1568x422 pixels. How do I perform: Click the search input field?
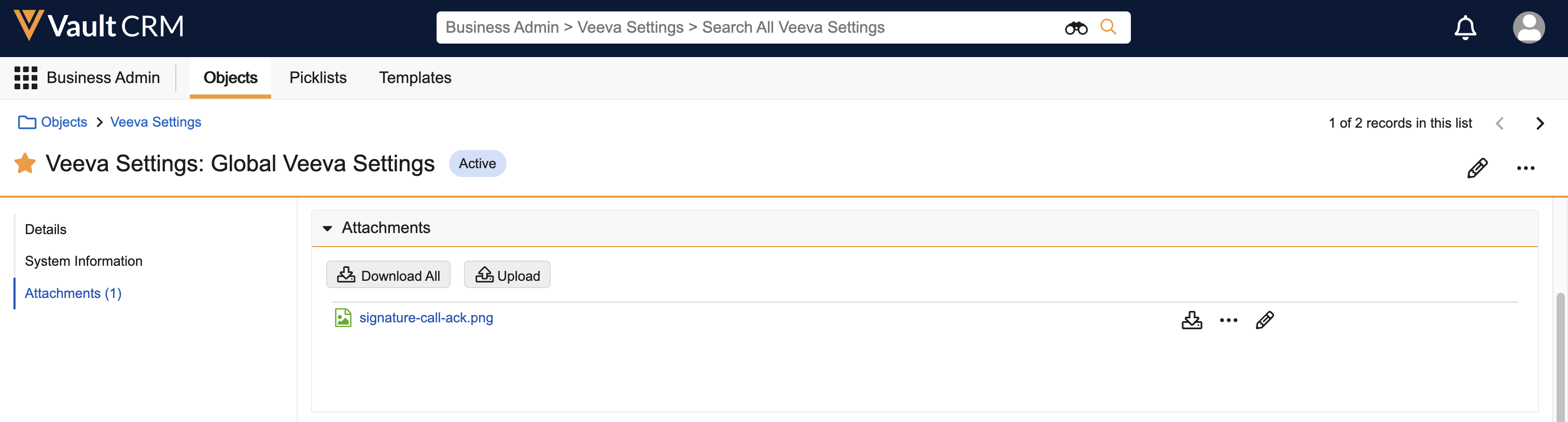(749, 28)
